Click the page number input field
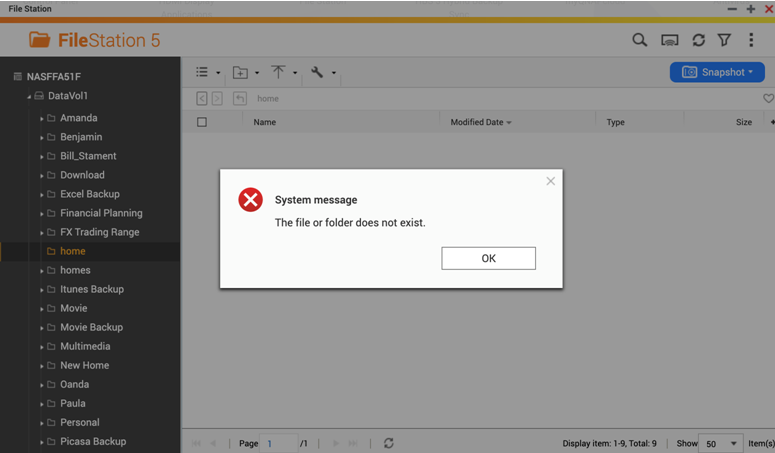775x453 pixels. (279, 443)
